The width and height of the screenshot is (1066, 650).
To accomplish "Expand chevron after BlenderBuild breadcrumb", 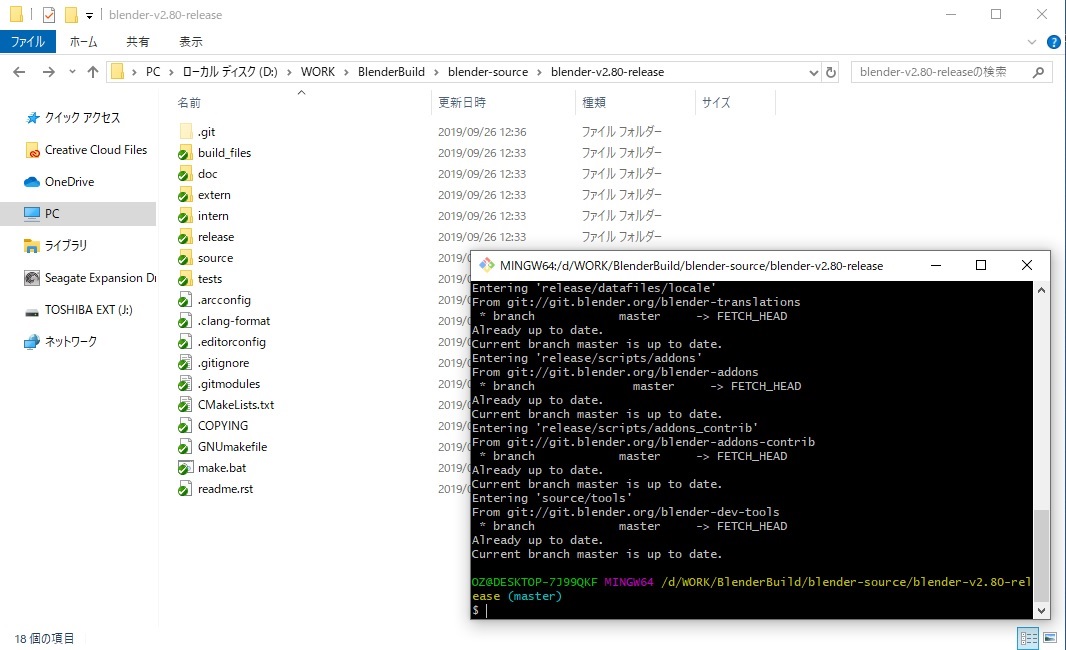I will point(436,72).
